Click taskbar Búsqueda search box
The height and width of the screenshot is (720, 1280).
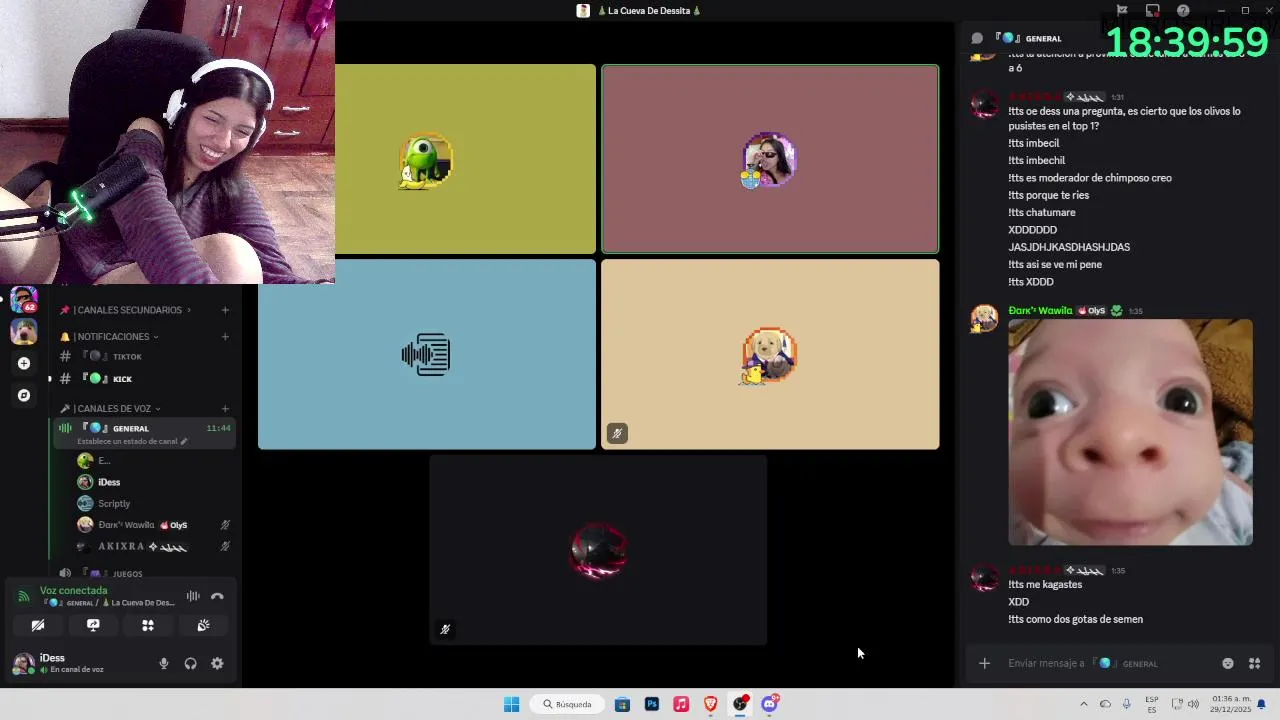point(568,704)
